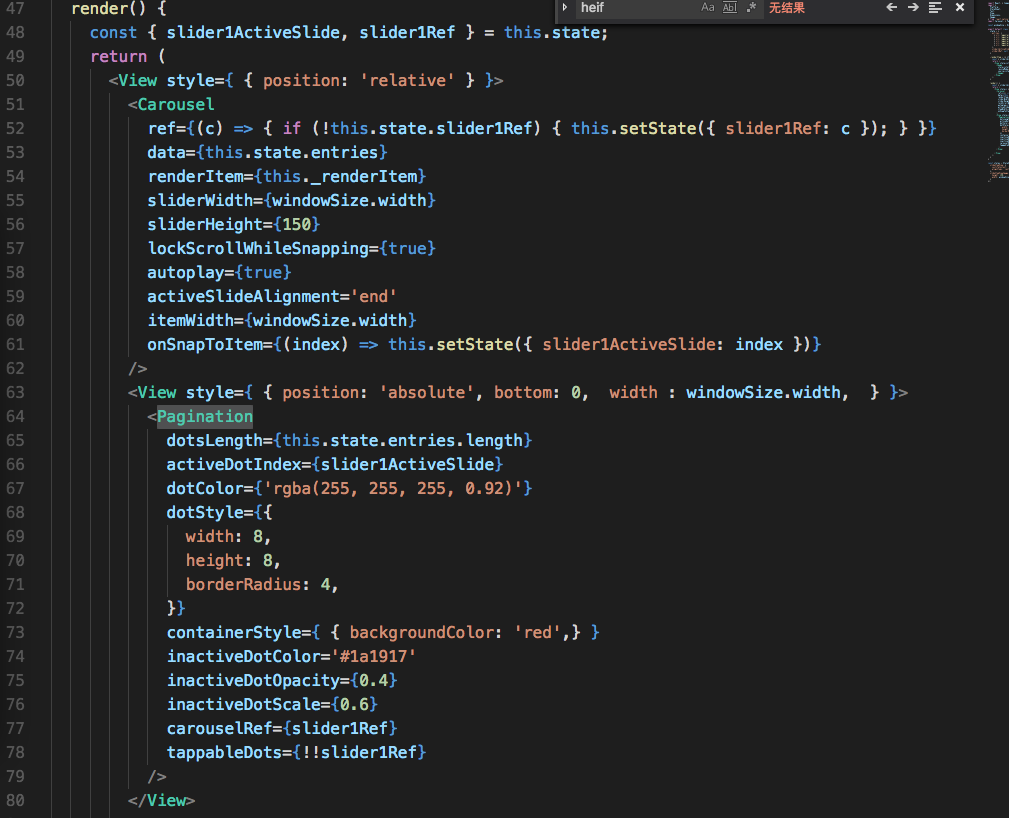Click 'itemWidth' attribute text
This screenshot has width=1009, height=818.
tap(190, 321)
